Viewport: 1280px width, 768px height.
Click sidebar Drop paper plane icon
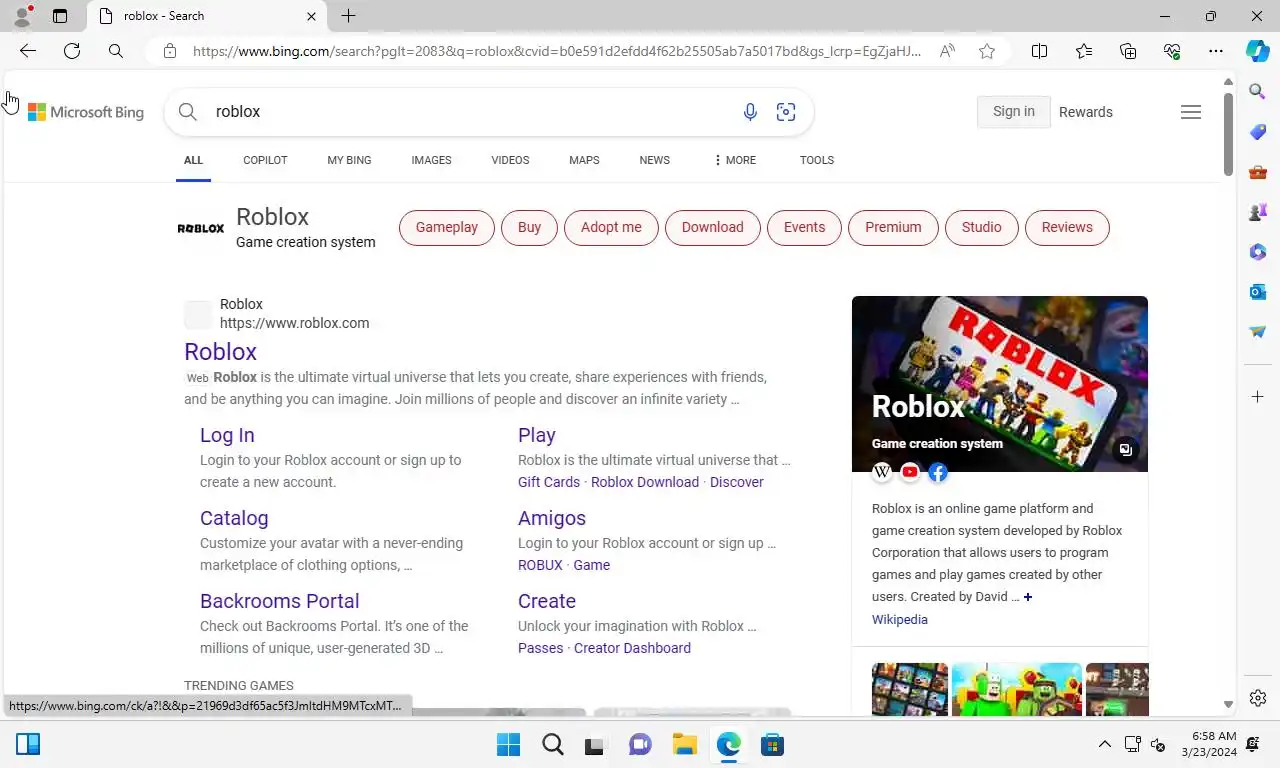[x=1258, y=332]
